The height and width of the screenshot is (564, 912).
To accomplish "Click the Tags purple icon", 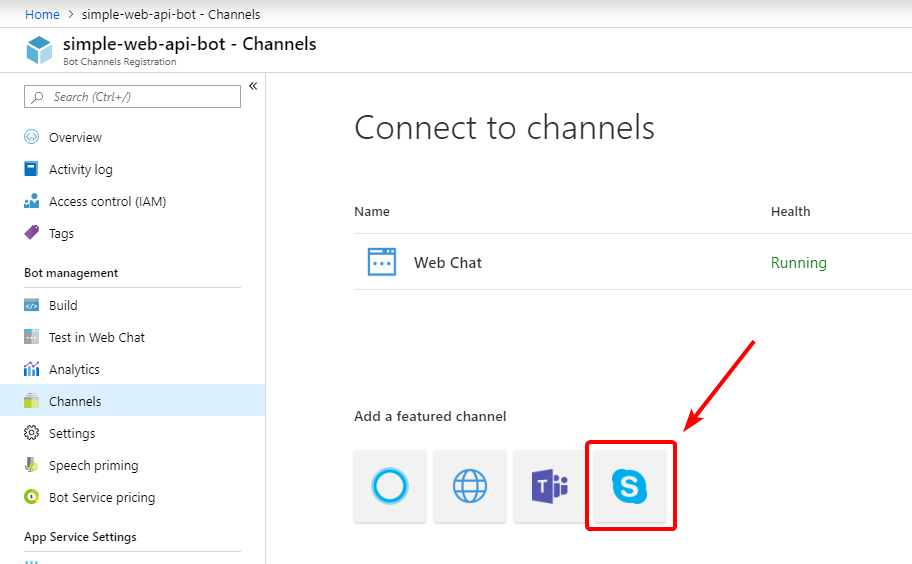I will coord(31,233).
